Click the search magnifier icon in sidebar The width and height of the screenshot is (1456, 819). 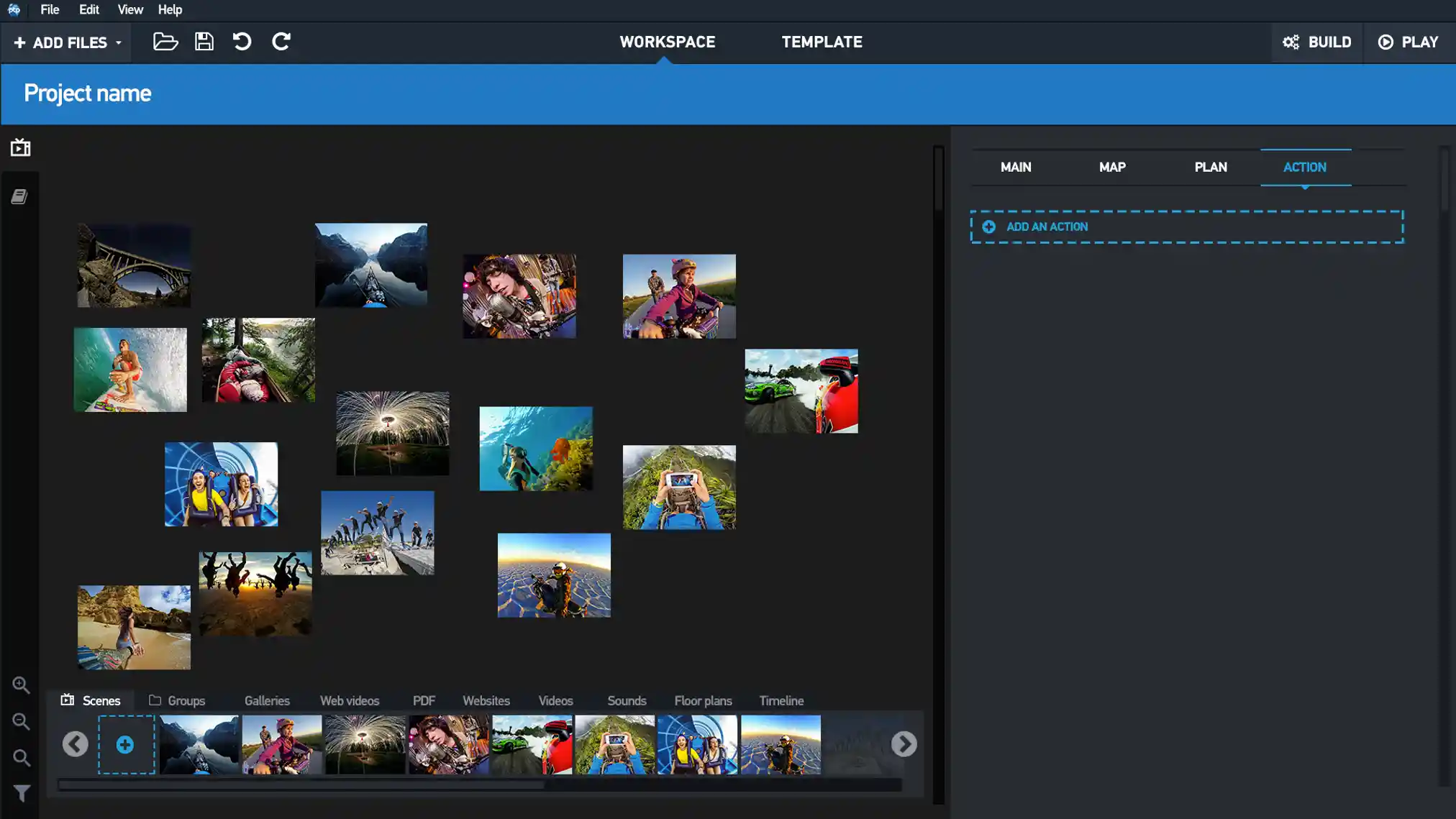(22, 758)
